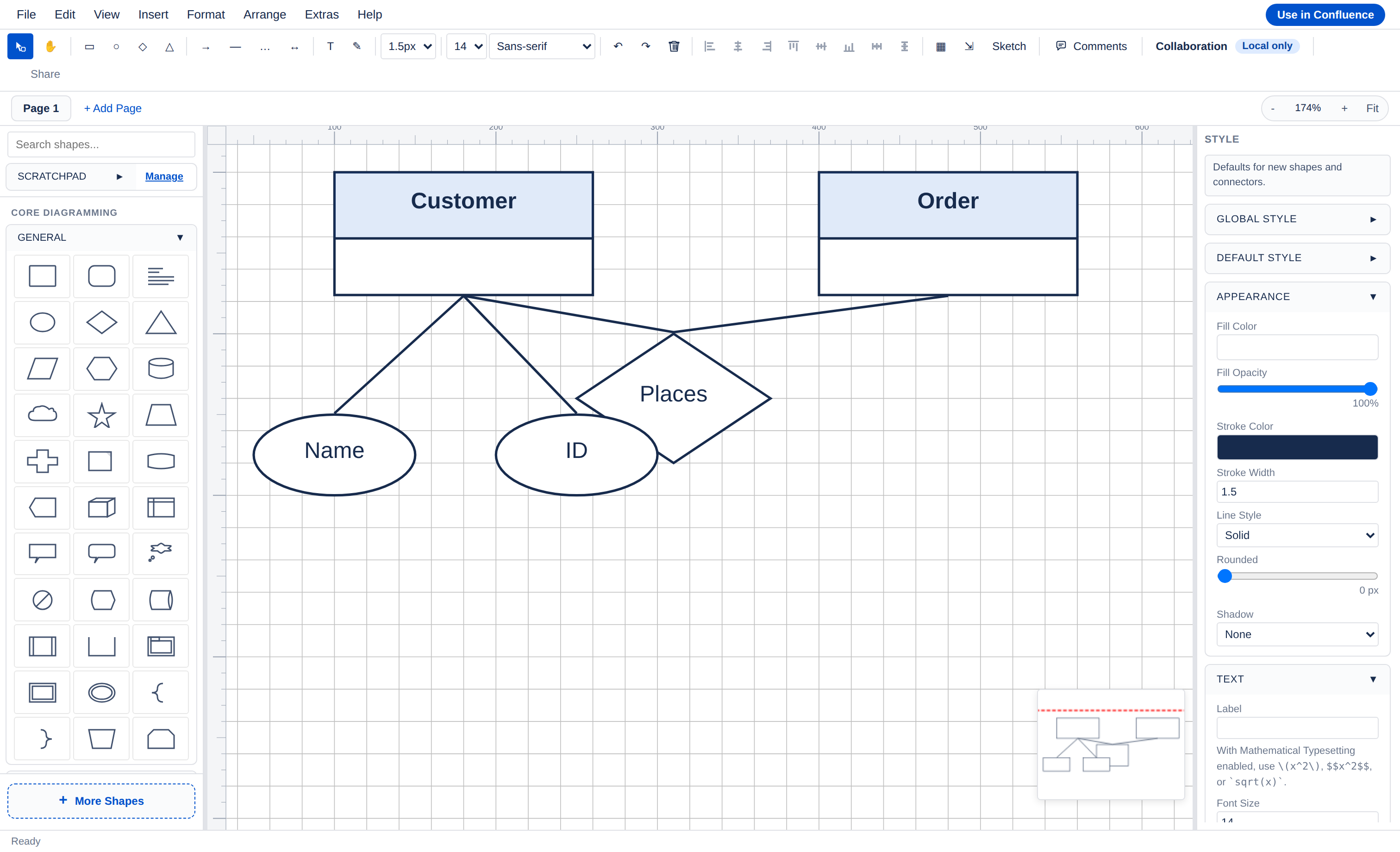Viewport: 1400px width, 852px height.
Task: Adjust the Rounded corners slider
Action: [1297, 576]
